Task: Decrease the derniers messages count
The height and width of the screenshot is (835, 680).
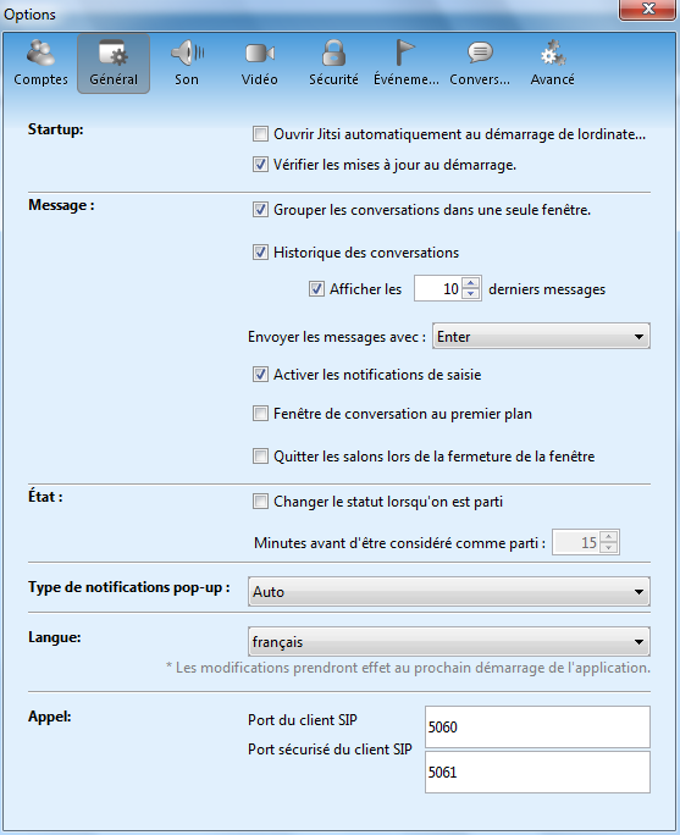Action: [471, 294]
